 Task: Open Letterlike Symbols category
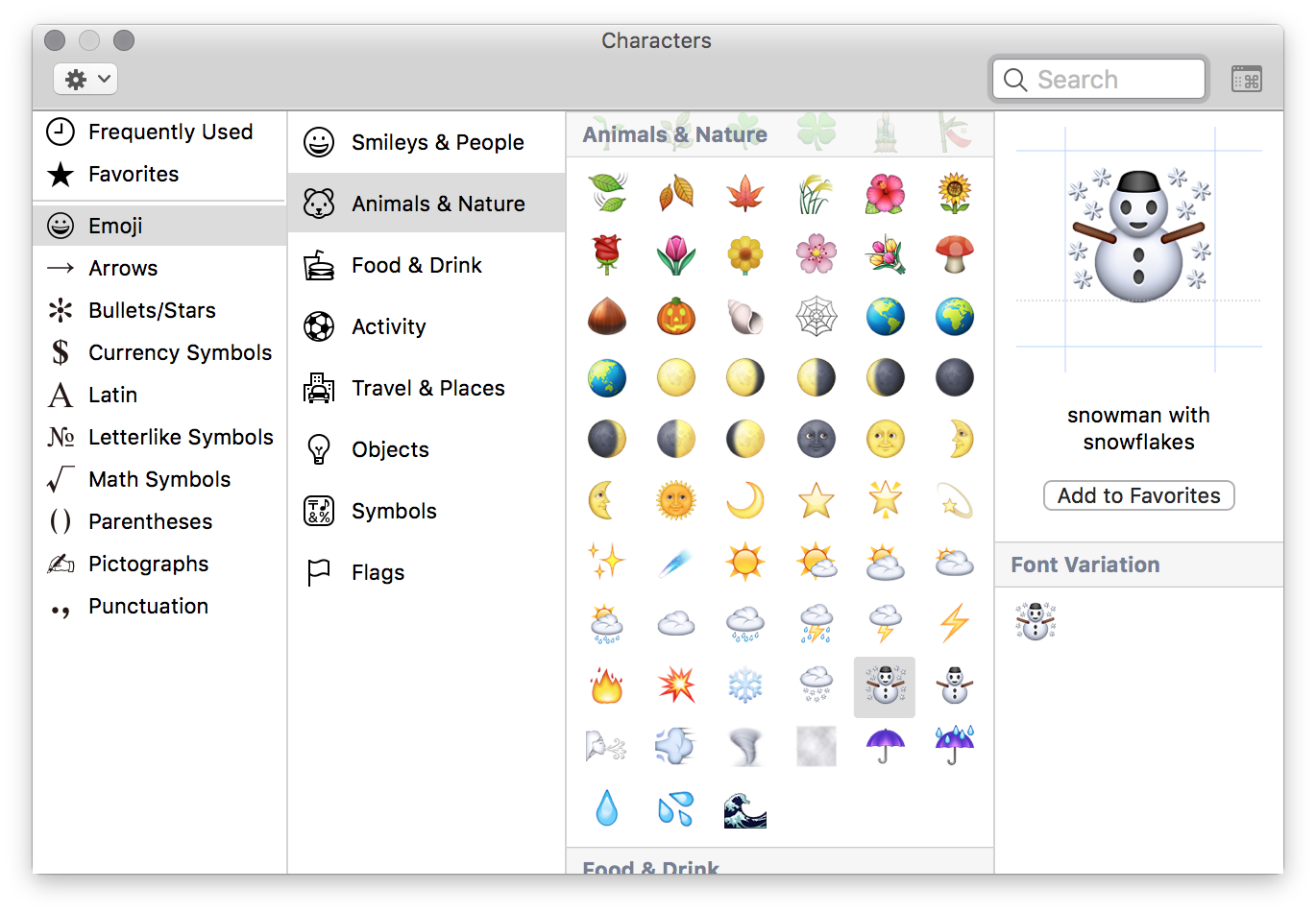[x=159, y=437]
